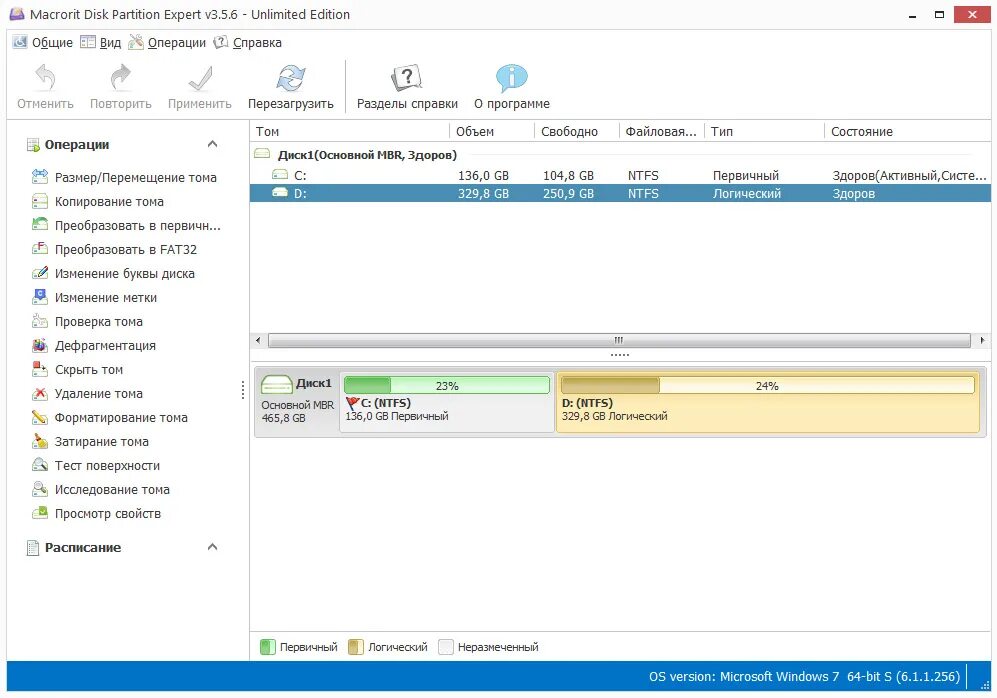997x698 pixels.
Task: Collapse the Расписание panel chevron
Action: coord(212,547)
